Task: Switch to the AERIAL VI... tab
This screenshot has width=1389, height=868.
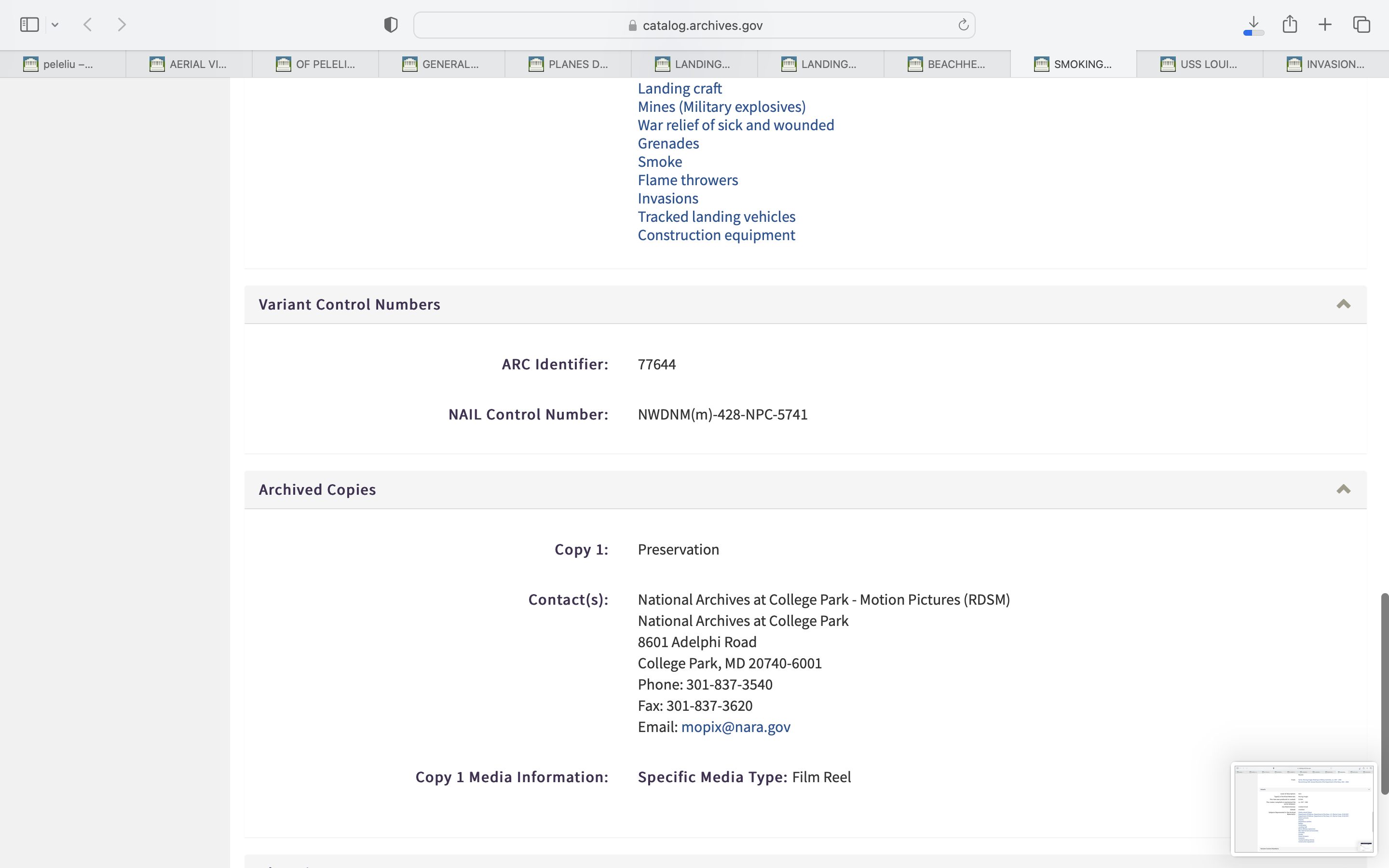Action: 189,64
